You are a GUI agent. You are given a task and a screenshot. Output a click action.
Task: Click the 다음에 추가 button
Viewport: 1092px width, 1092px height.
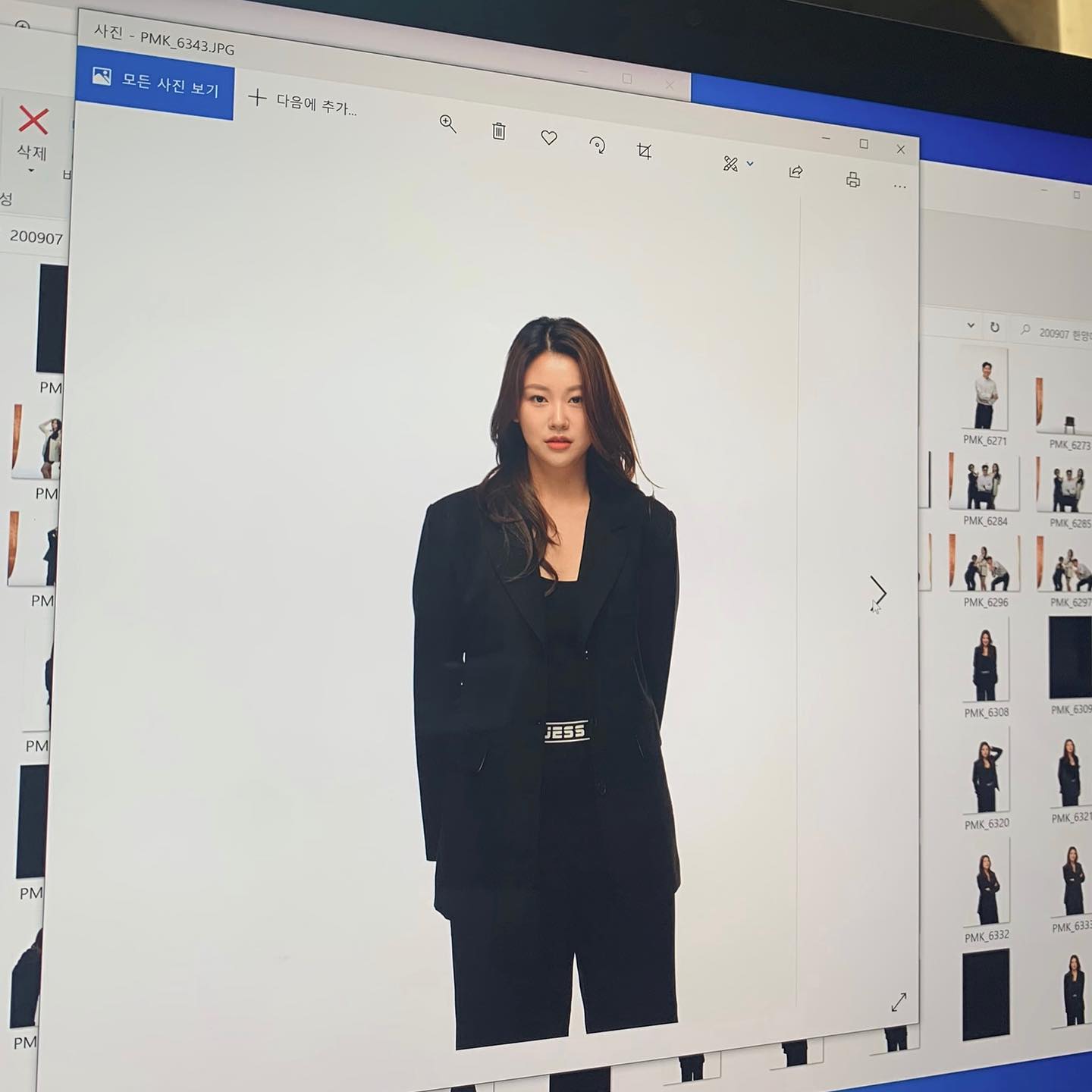click(x=303, y=102)
